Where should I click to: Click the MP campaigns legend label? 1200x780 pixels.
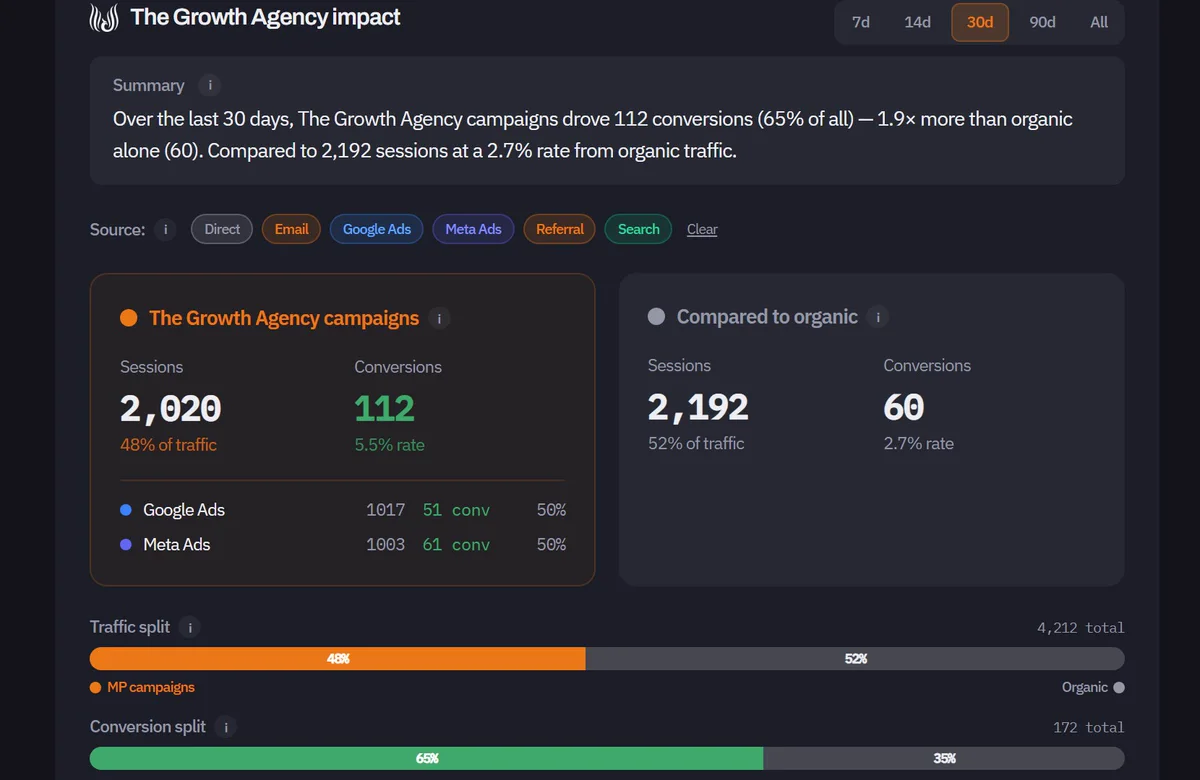(x=151, y=688)
